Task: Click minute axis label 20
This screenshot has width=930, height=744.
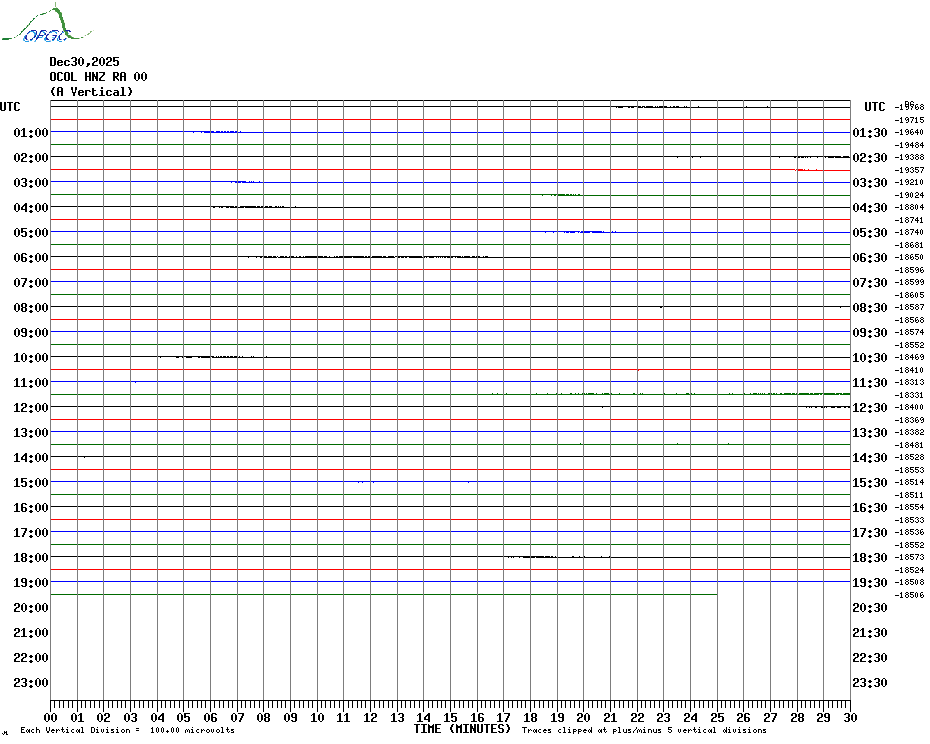Action: point(584,718)
